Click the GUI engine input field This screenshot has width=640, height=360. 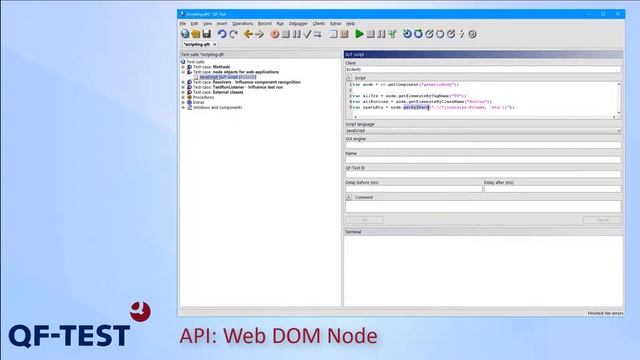483,145
